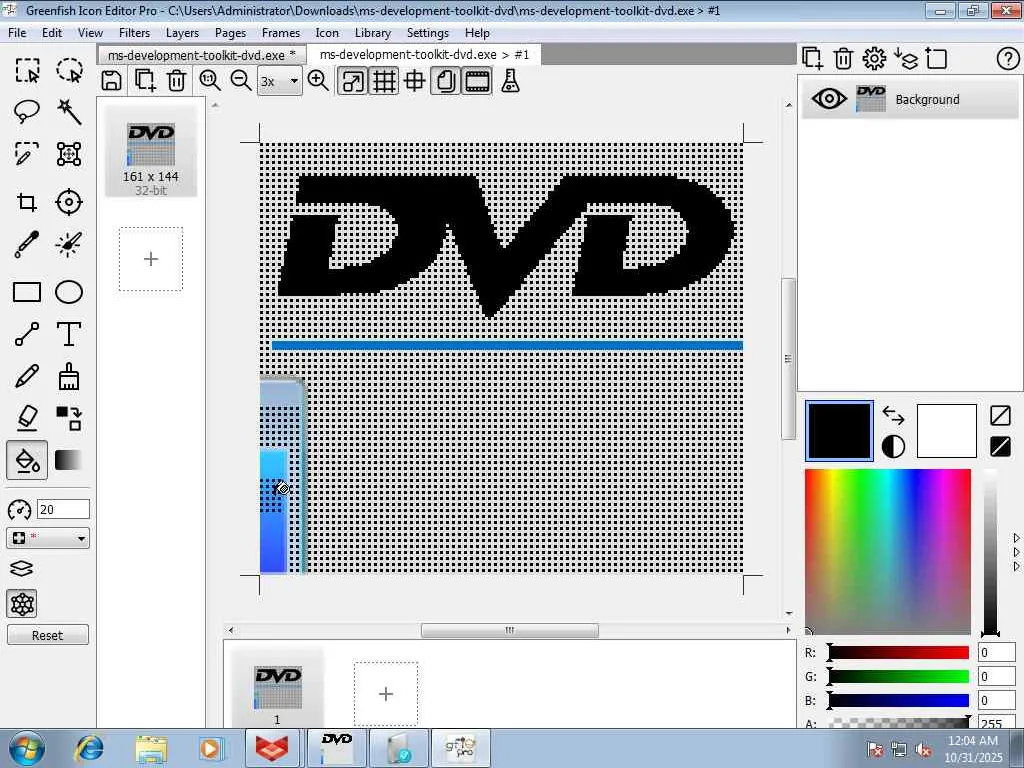Open layer properties gear icon
The image size is (1024, 768).
[874, 59]
